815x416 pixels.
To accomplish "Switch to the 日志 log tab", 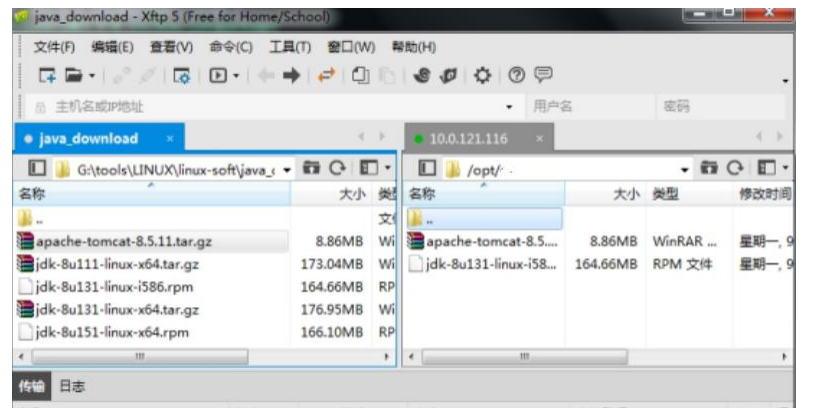I will coord(72,386).
